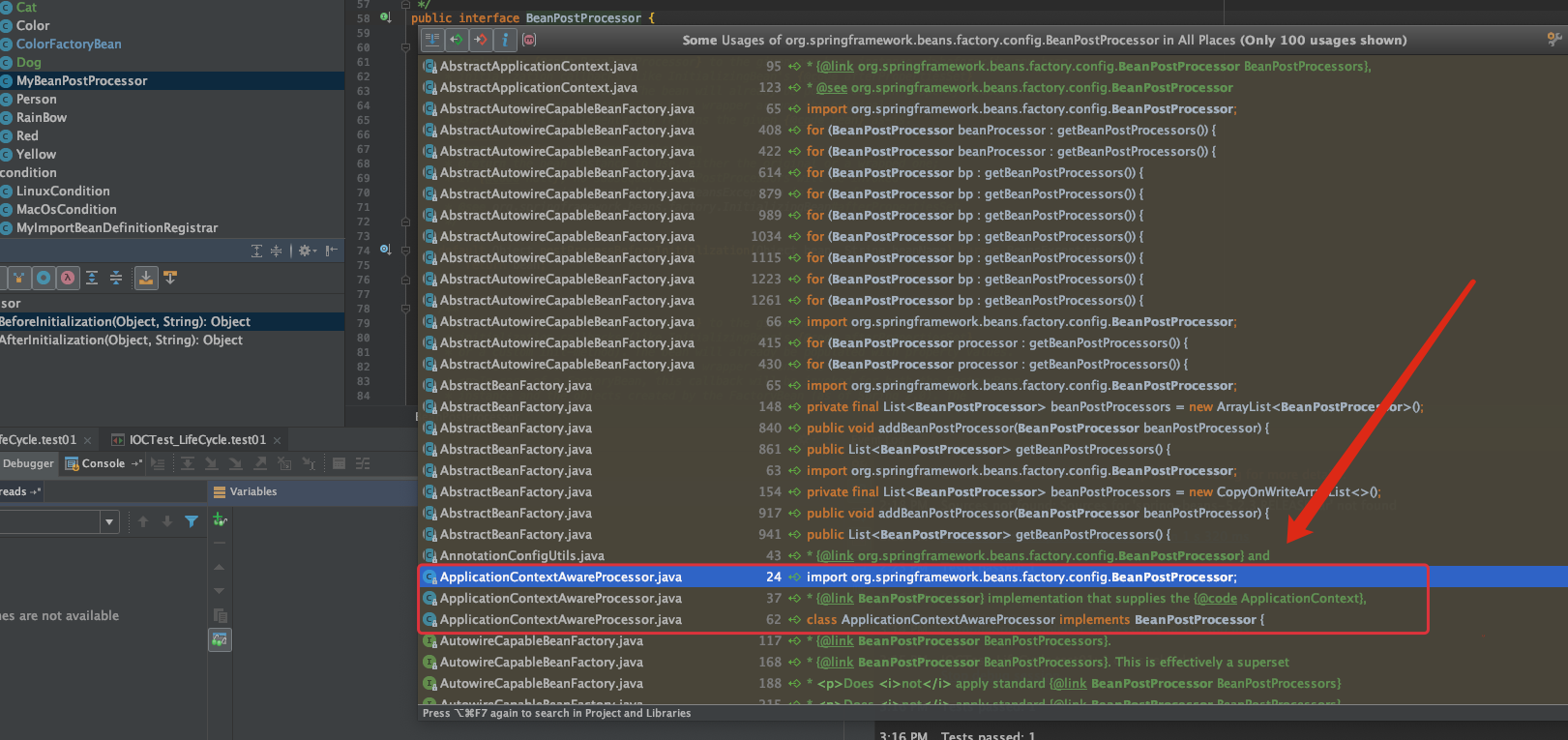Add a new watch using the green plus icon
Viewport: 1568px width, 740px height.
pos(220,520)
